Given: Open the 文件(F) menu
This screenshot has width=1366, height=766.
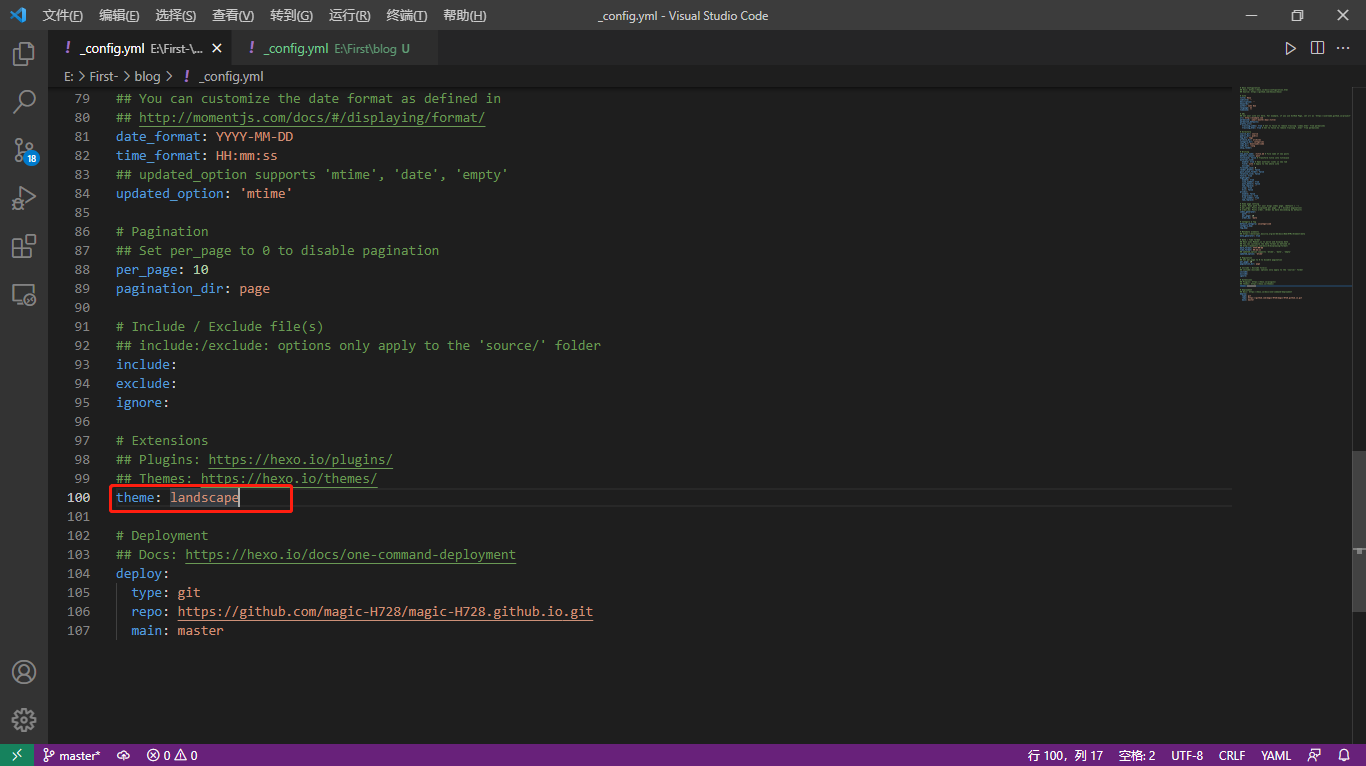Looking at the screenshot, I should pos(63,16).
